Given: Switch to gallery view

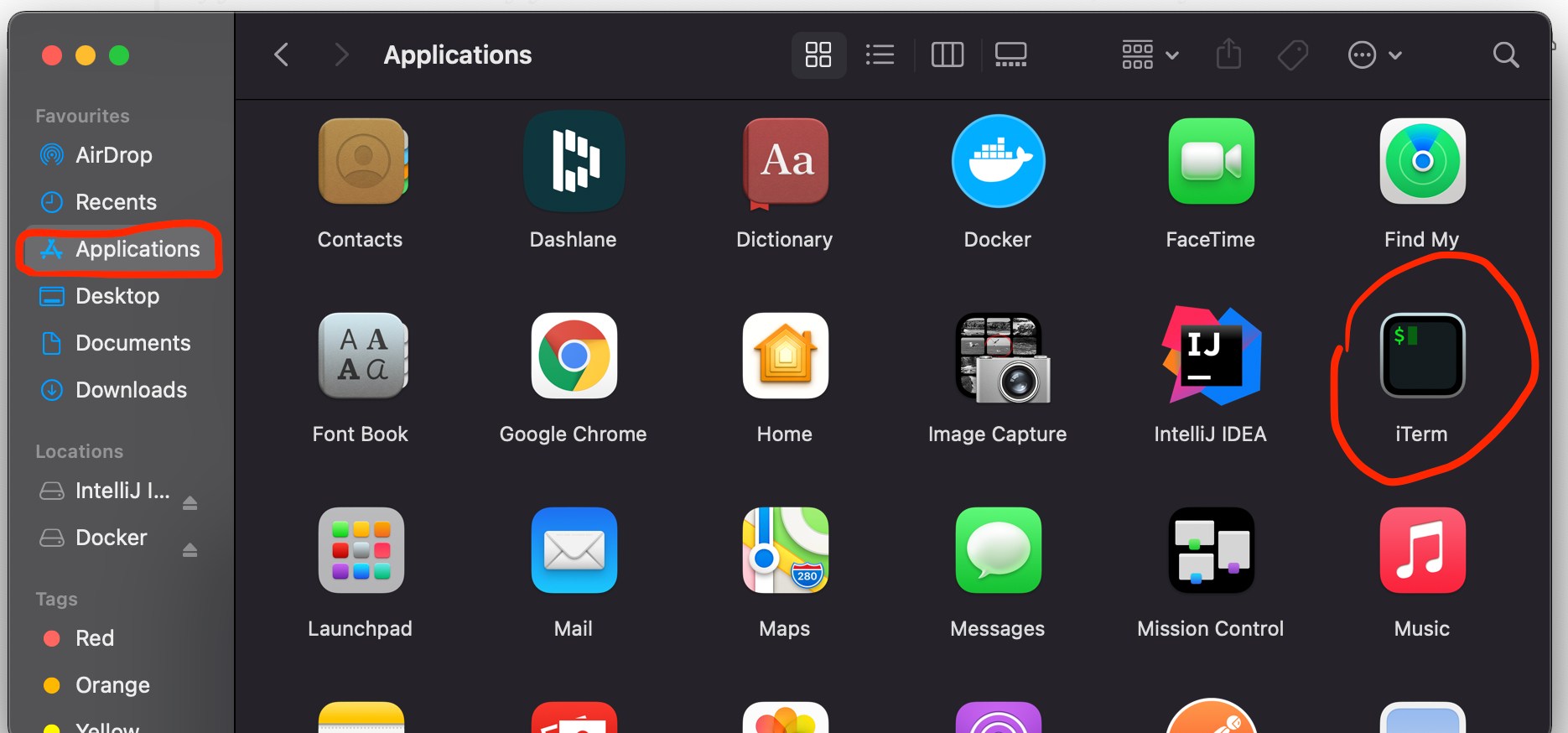Looking at the screenshot, I should (x=1010, y=55).
